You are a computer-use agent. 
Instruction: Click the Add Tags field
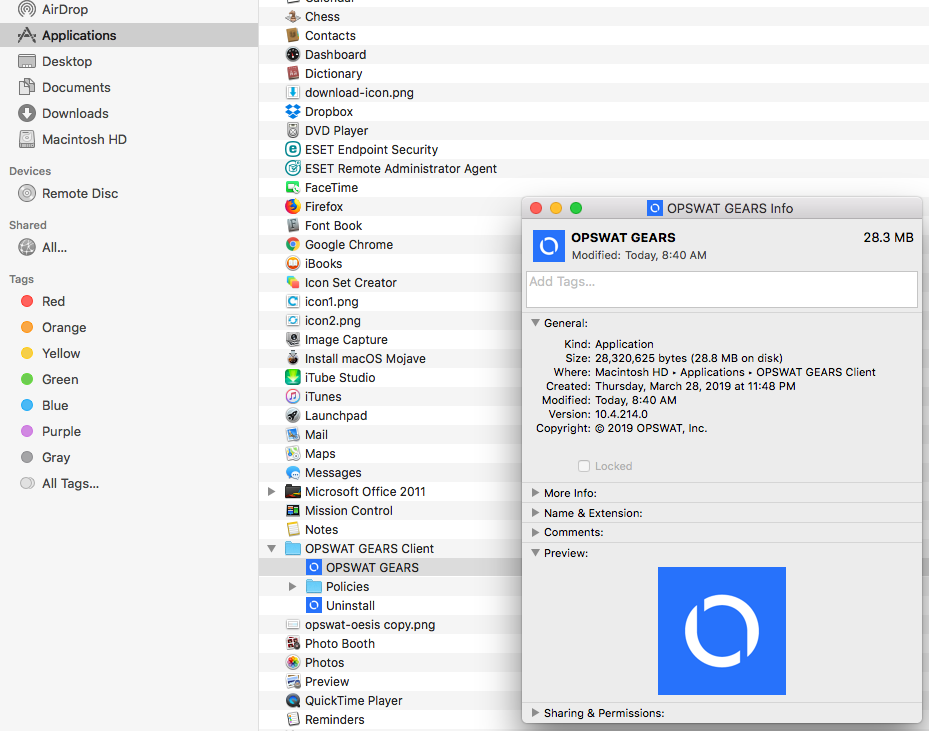[x=722, y=290]
